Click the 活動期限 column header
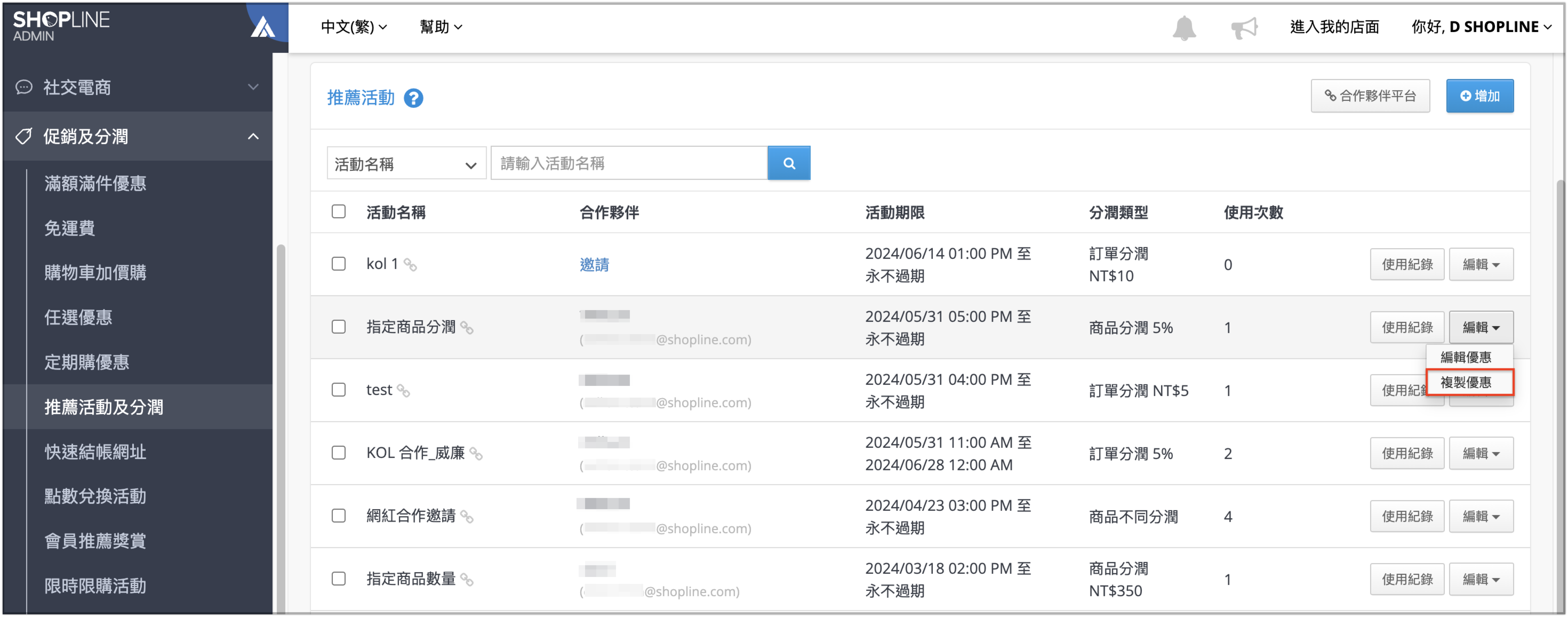The image size is (1568, 617). 895,213
